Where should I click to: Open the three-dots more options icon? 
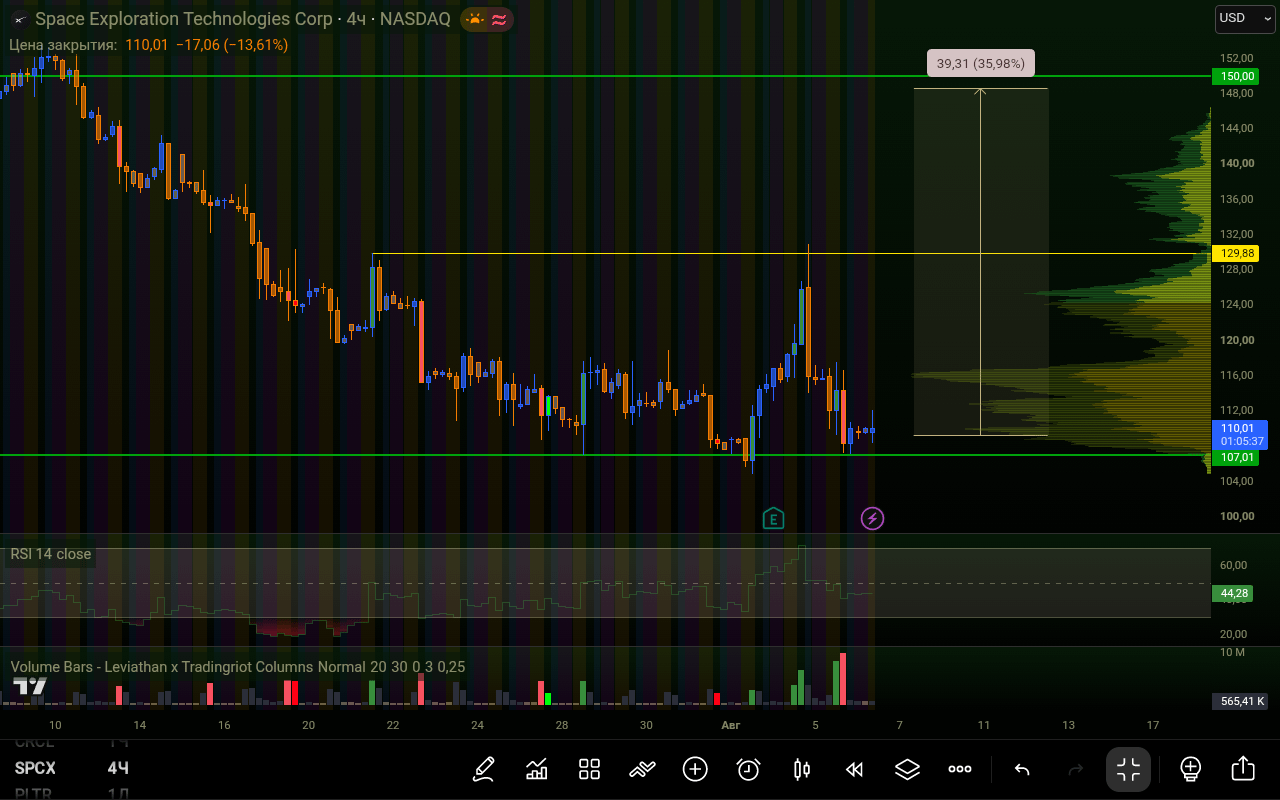click(x=960, y=769)
